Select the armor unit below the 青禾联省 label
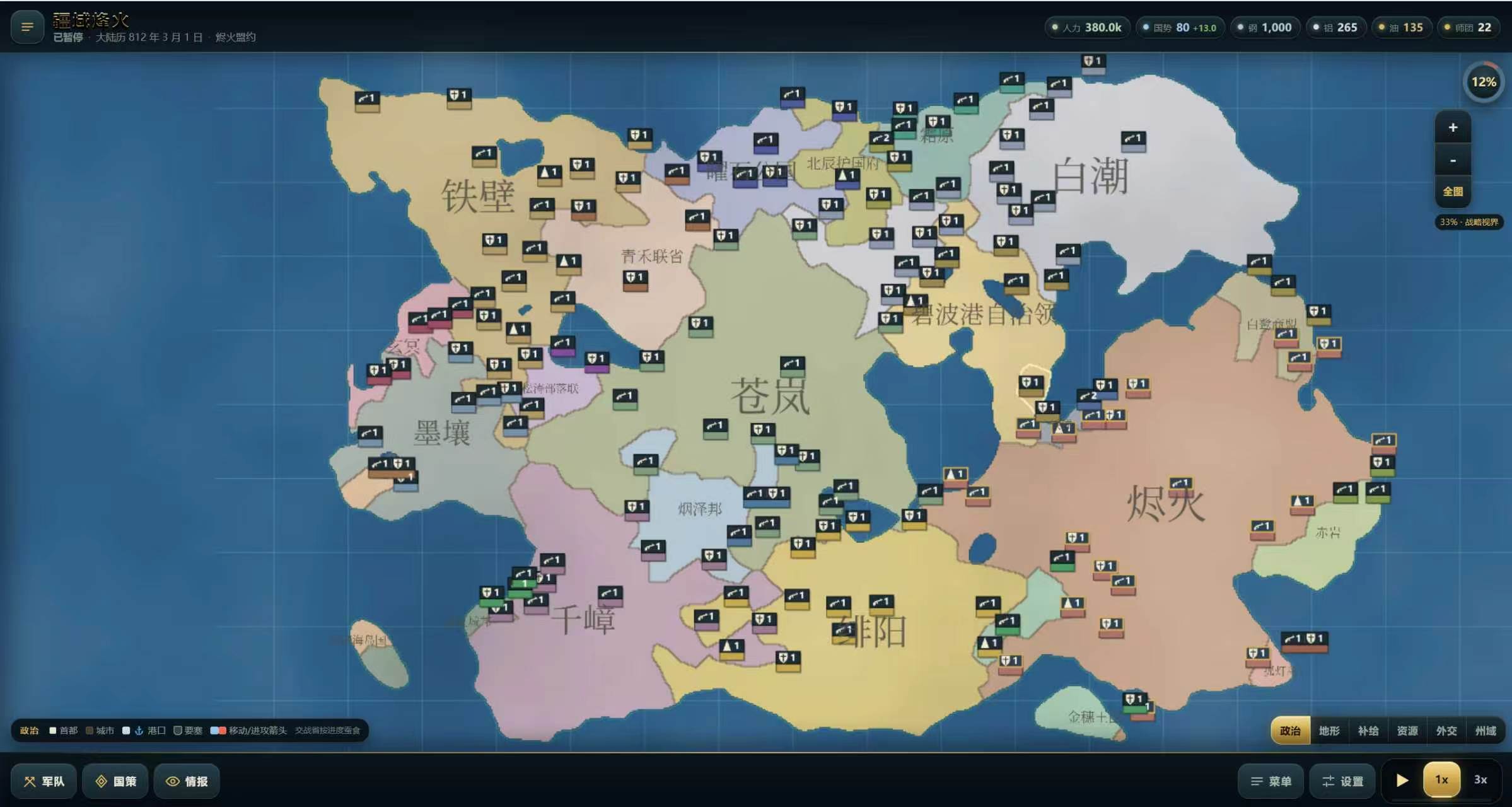 (635, 279)
